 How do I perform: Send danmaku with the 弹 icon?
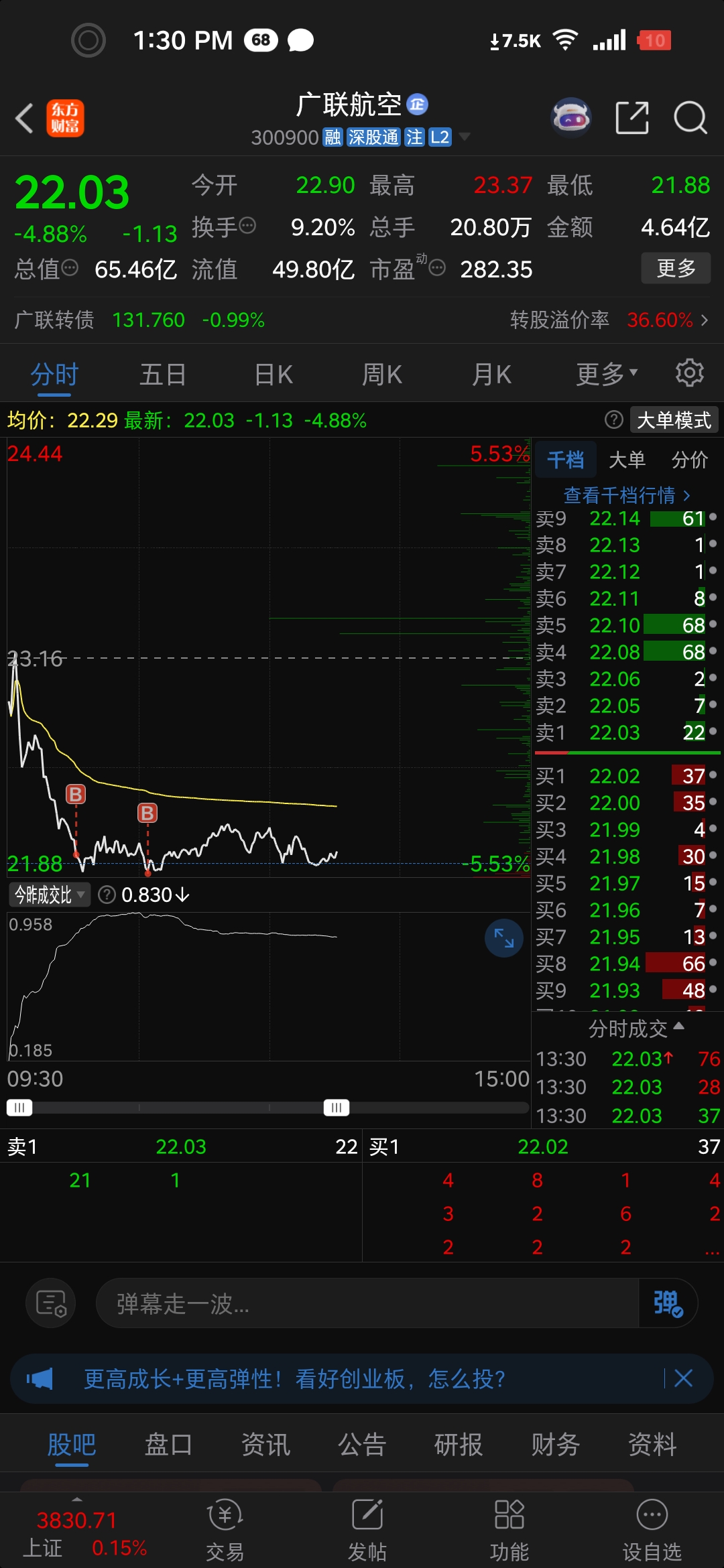coord(668,1303)
